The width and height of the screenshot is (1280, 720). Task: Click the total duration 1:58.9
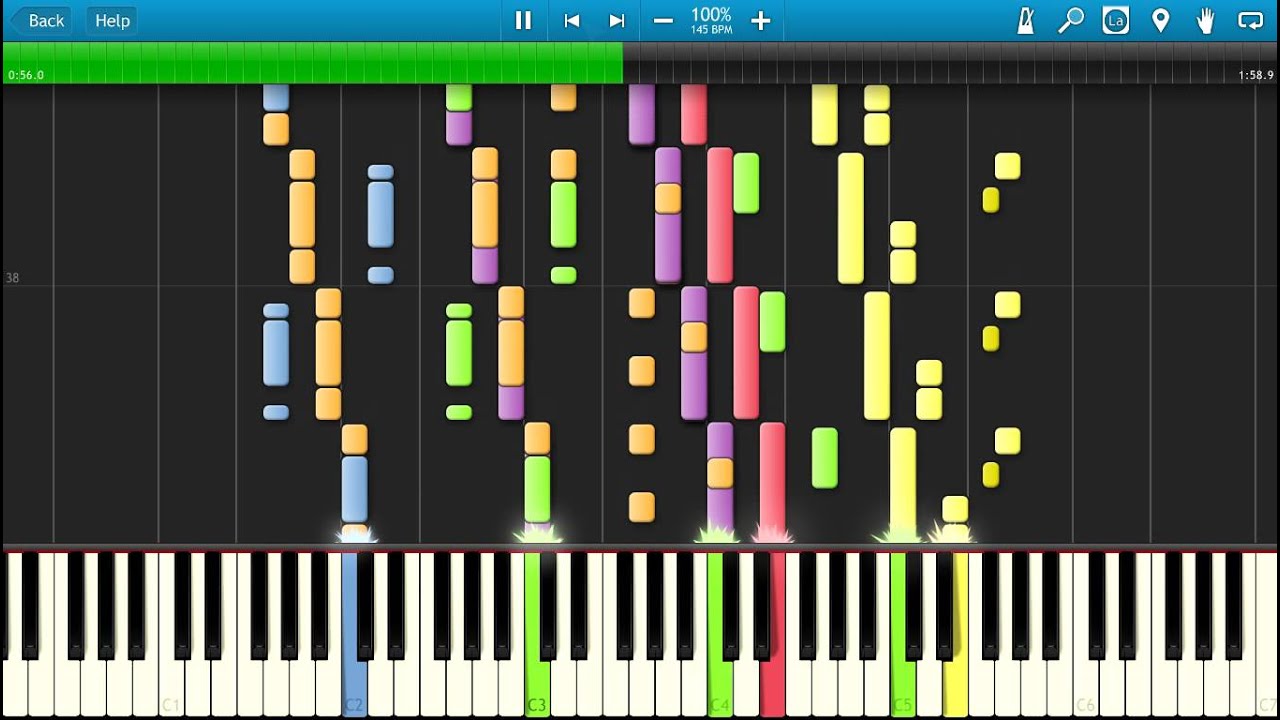[1256, 75]
